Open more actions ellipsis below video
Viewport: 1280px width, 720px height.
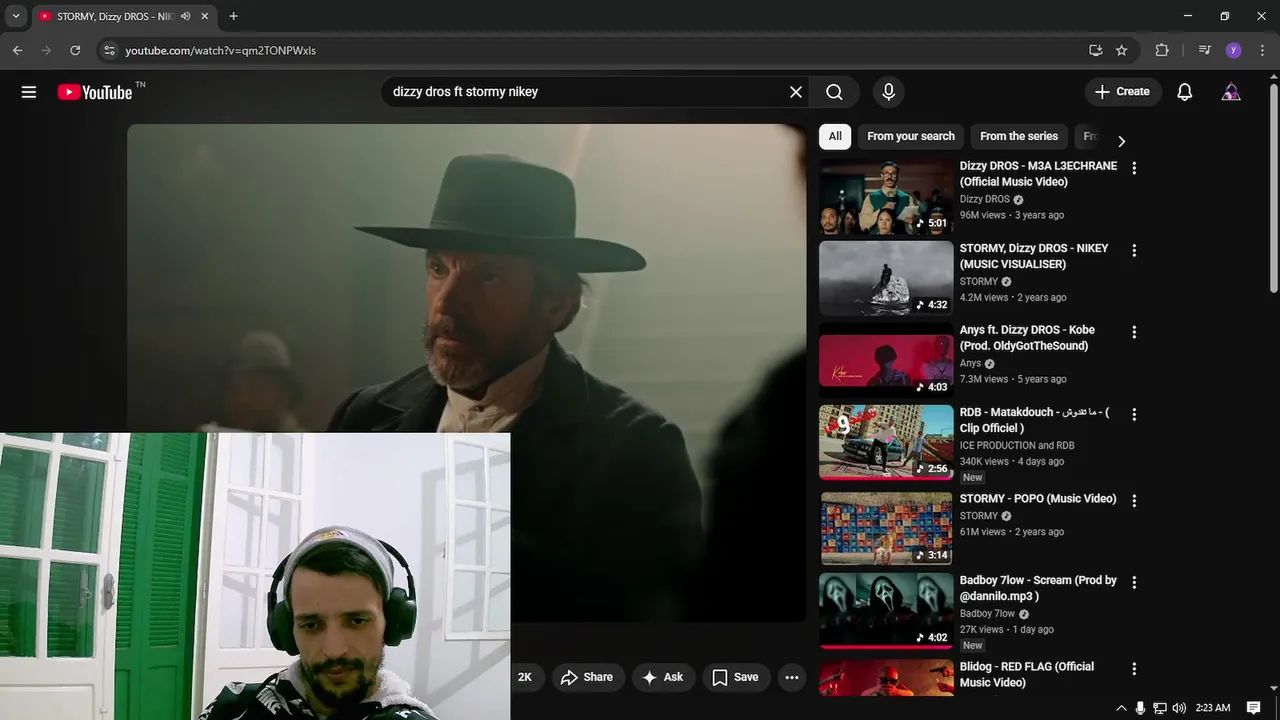click(792, 677)
